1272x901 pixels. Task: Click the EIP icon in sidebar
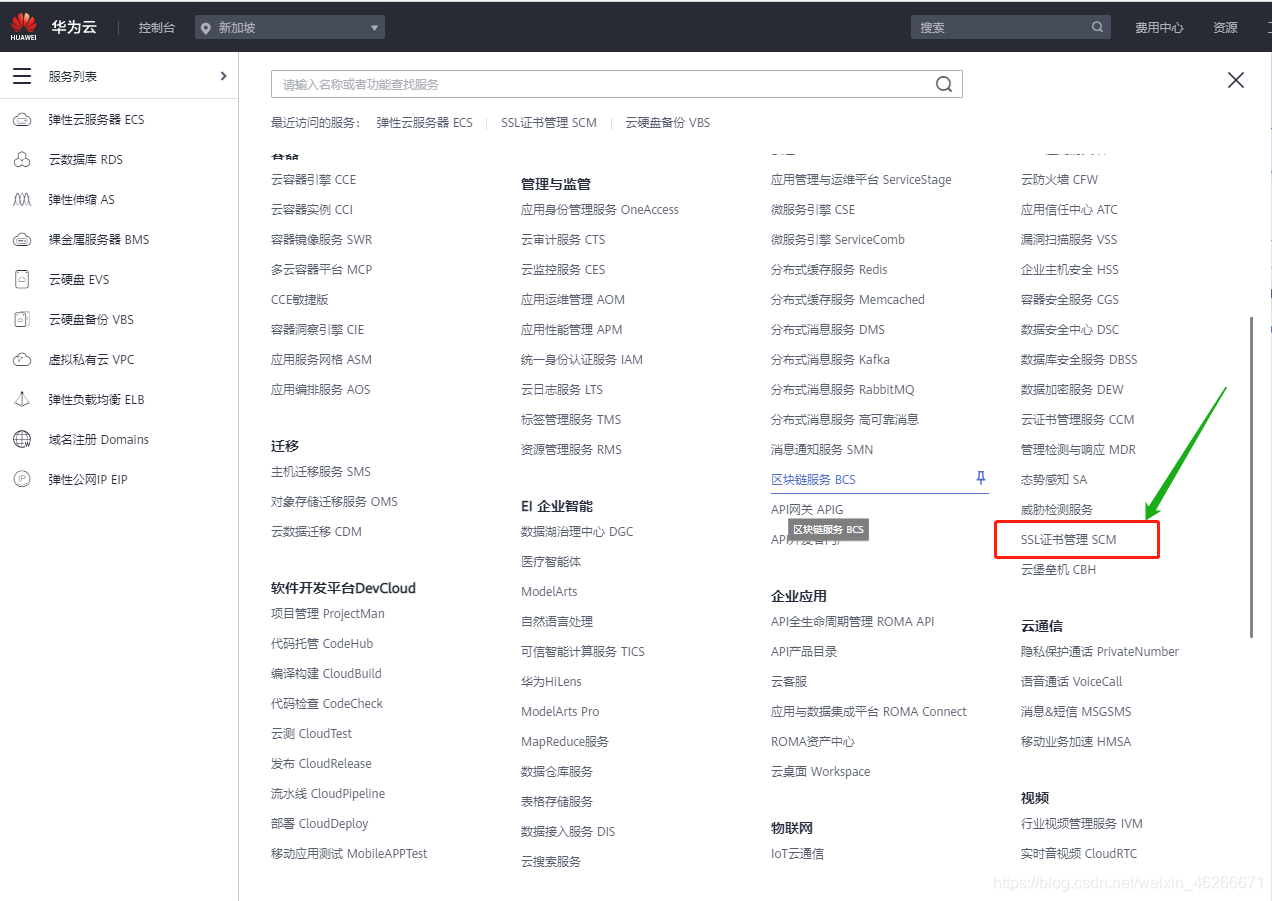point(22,480)
